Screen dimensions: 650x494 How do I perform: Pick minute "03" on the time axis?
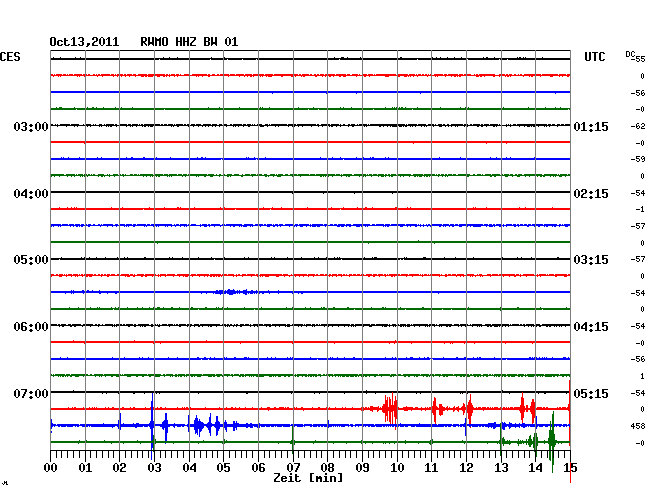click(154, 468)
